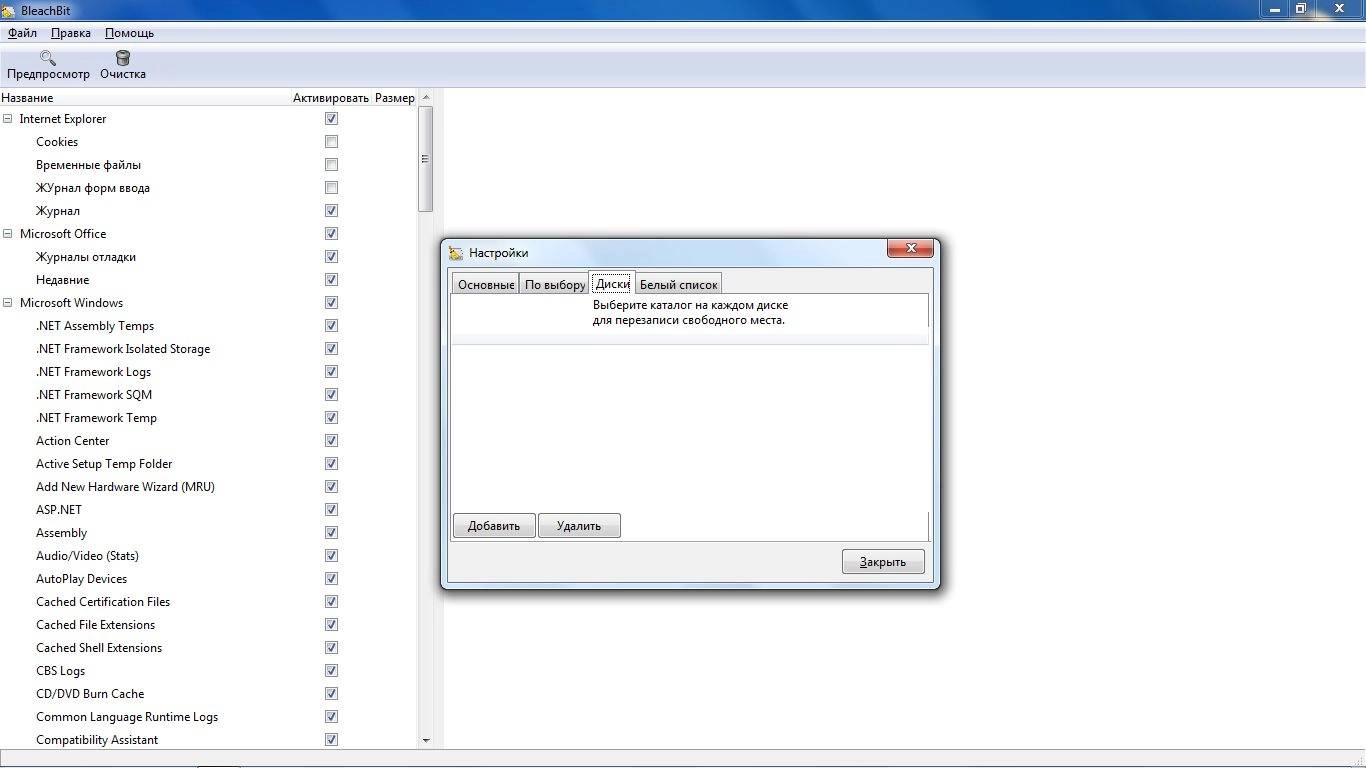Viewport: 1366px width, 768px height.
Task: Uncheck the Action Center checkbox
Action: 331,441
